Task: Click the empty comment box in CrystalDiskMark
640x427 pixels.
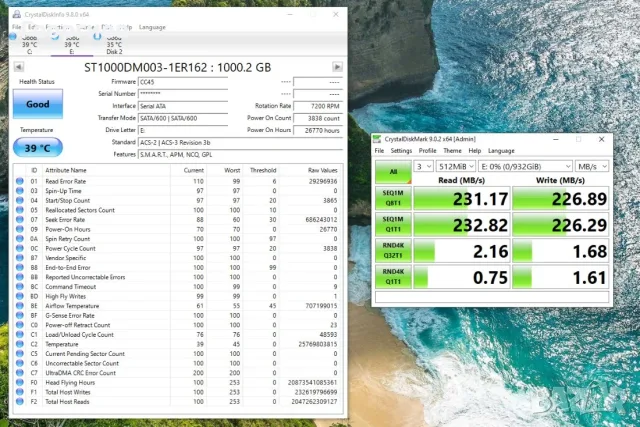Action: tap(492, 297)
